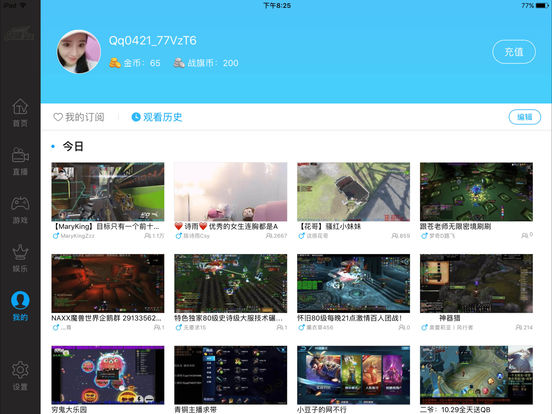Viewport: 552px width, 414px height.
Task: Tap gender icon under NAXX stream
Action: click(x=56, y=327)
